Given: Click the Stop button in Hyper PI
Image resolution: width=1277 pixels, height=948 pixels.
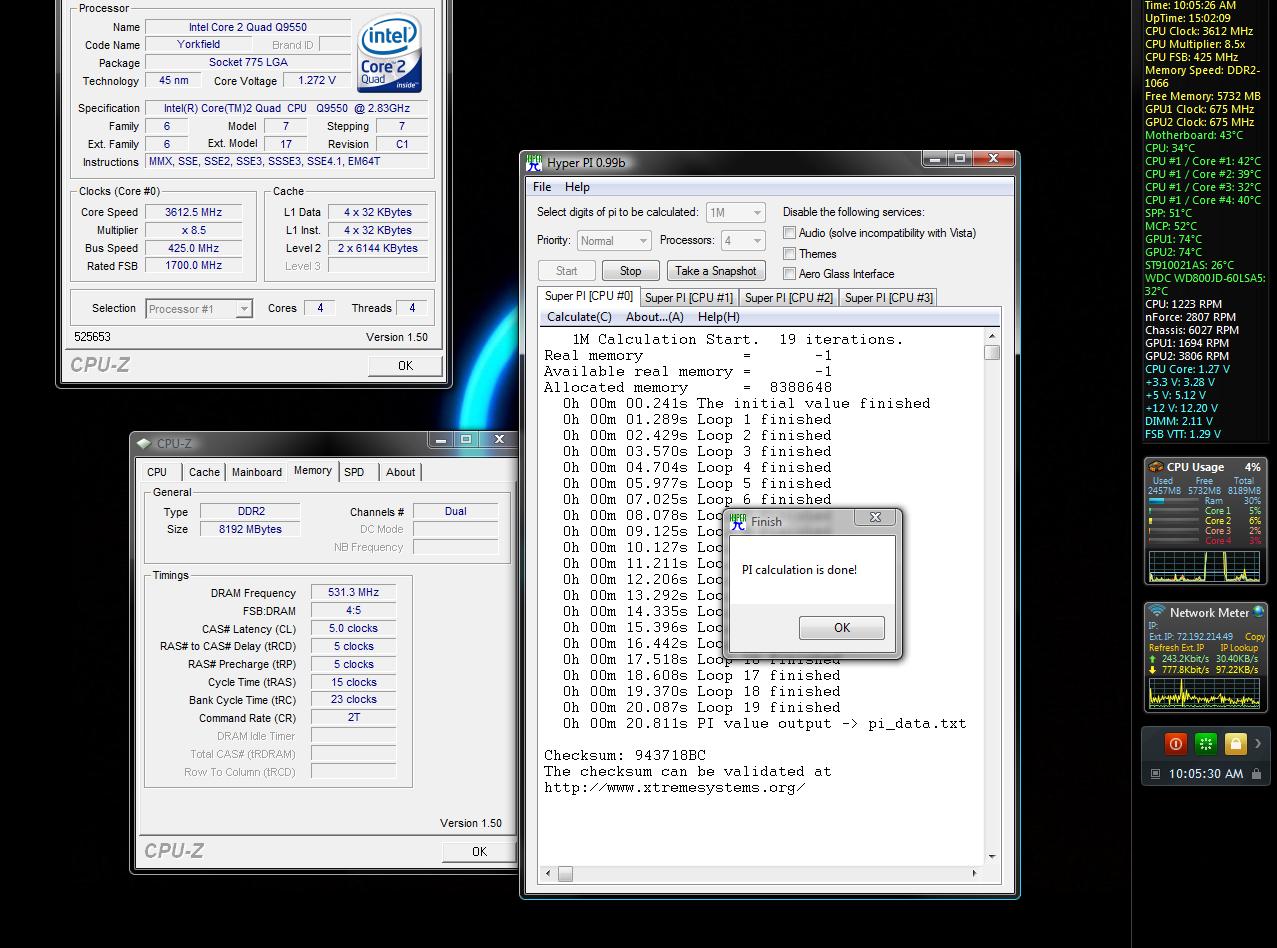Looking at the screenshot, I should click(630, 271).
